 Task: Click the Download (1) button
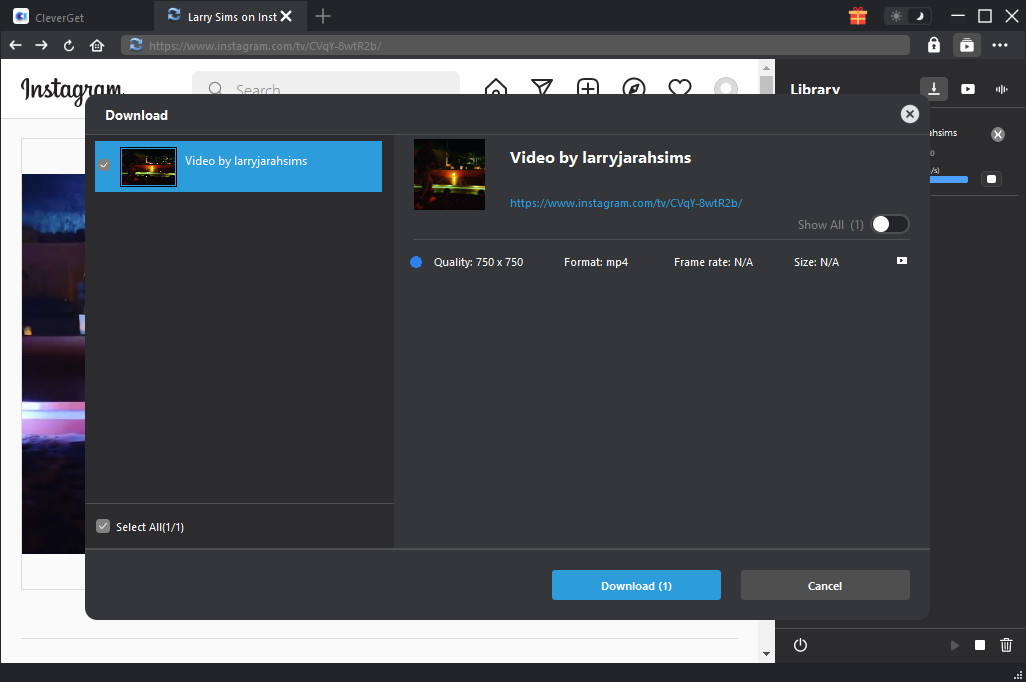point(636,585)
